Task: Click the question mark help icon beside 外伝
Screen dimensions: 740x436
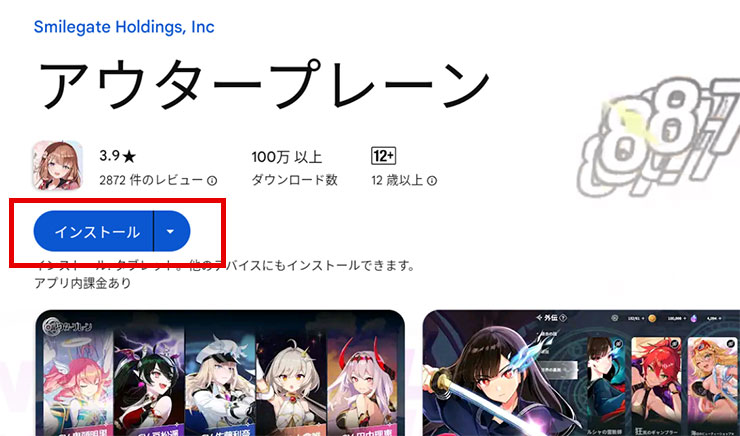Action: [x=563, y=318]
